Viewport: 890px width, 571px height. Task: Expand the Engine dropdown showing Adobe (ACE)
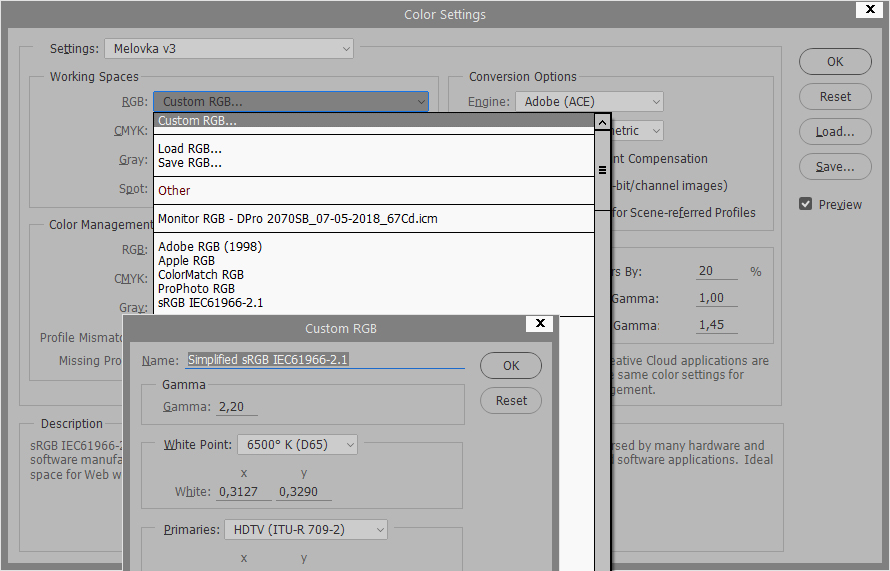click(x=589, y=102)
